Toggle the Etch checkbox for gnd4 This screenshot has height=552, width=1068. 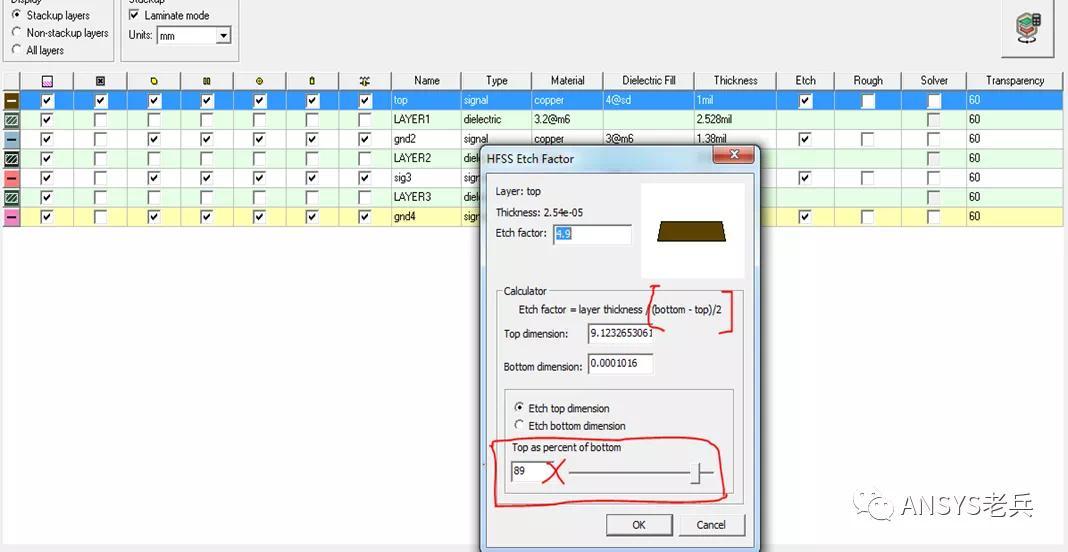pos(805,217)
